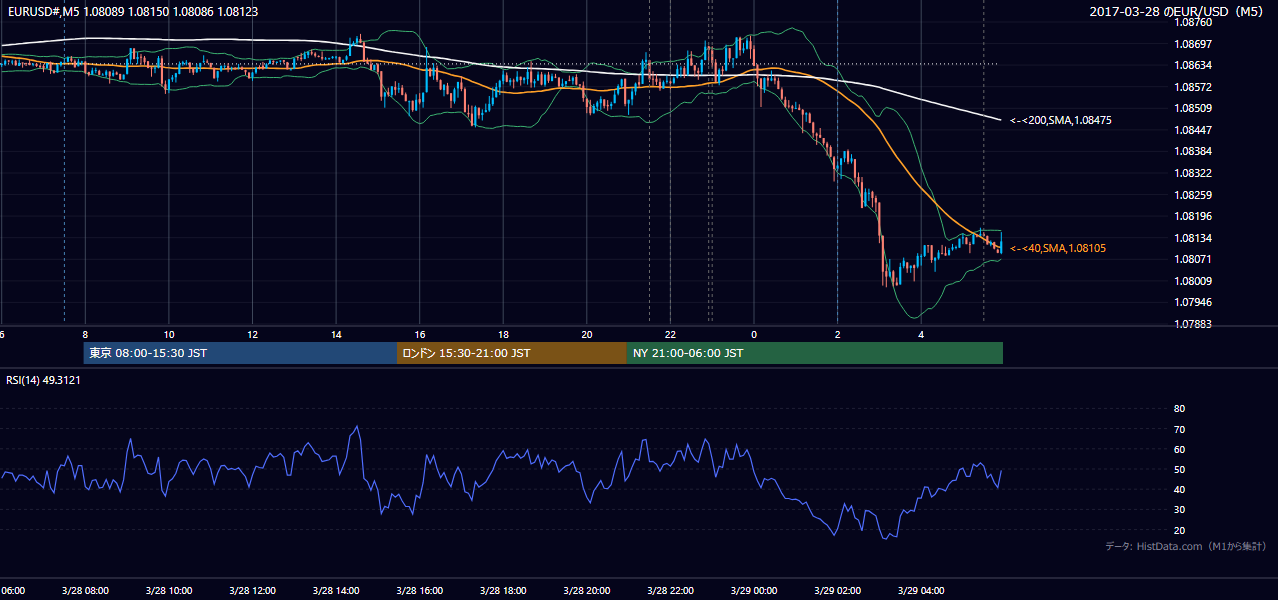
Task: Click the bottom time label 3/28 22:00
Action: pyautogui.click(x=670, y=591)
